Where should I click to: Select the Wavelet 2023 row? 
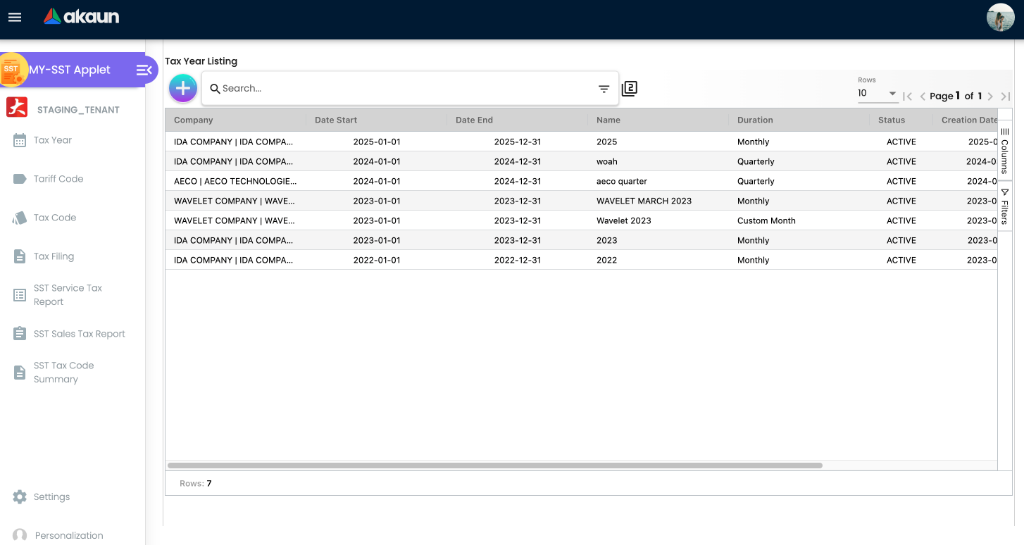(x=581, y=220)
